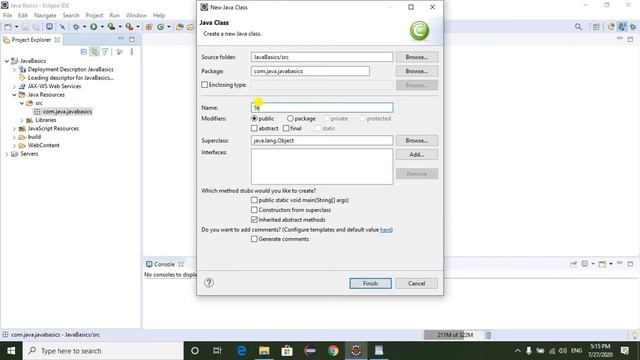Toggle the Link with Editor icon
Screen dimensions: 640x360
point(94,52)
